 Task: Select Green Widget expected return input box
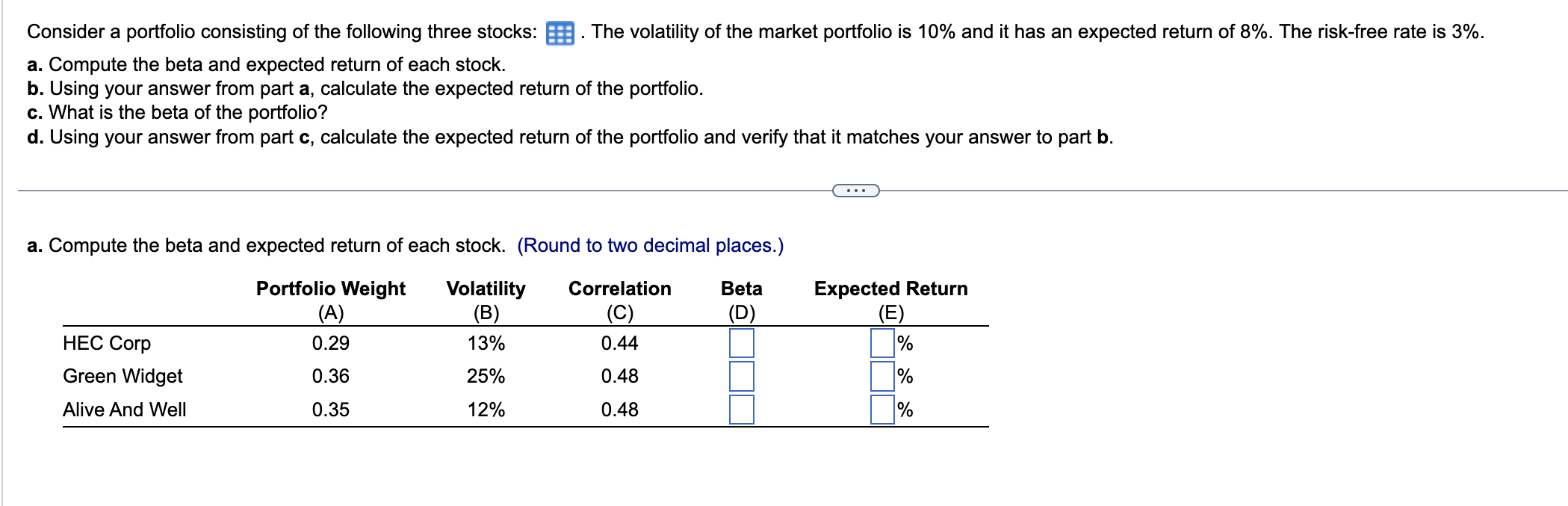click(x=882, y=376)
